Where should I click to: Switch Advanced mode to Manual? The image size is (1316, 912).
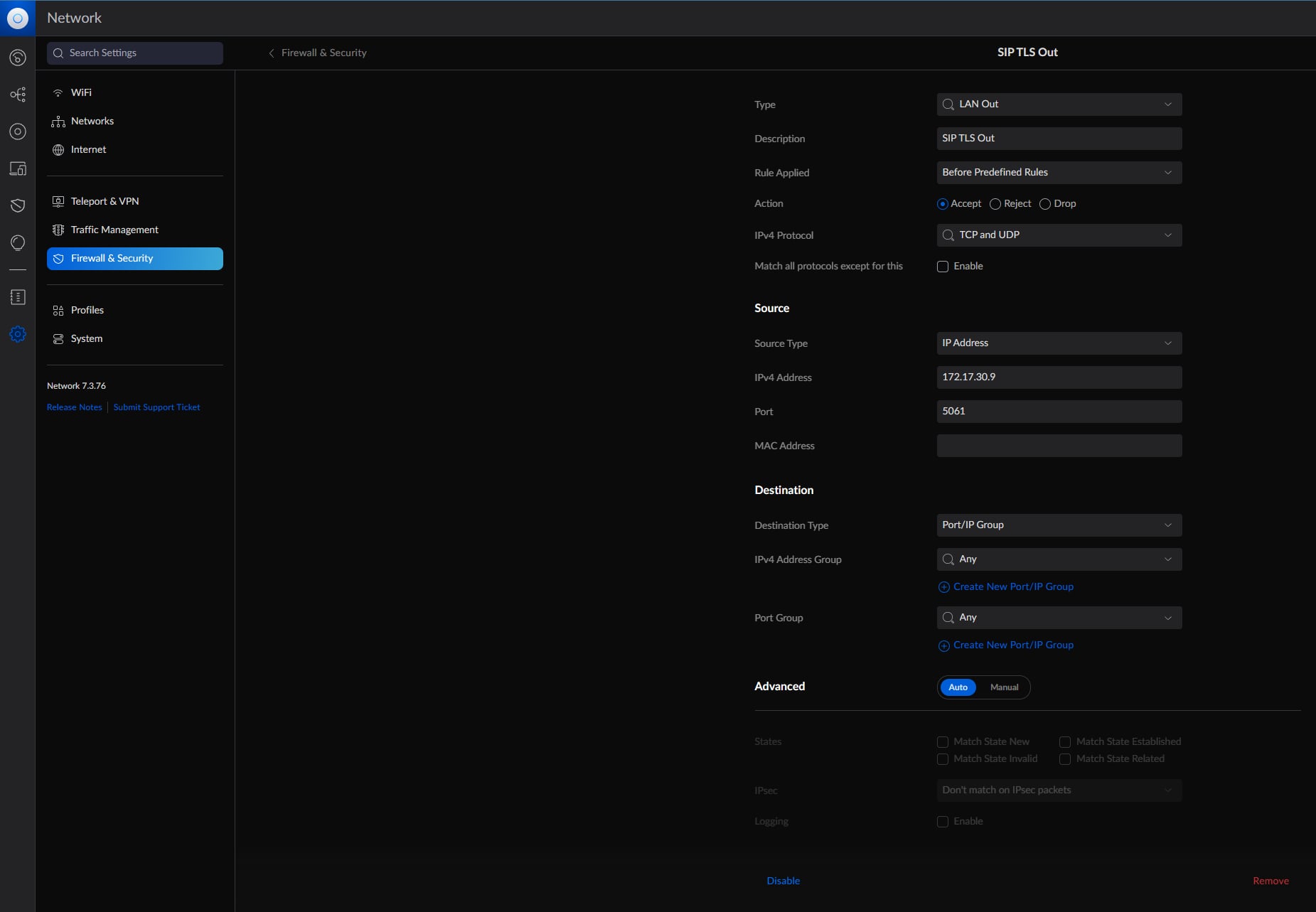click(1004, 687)
